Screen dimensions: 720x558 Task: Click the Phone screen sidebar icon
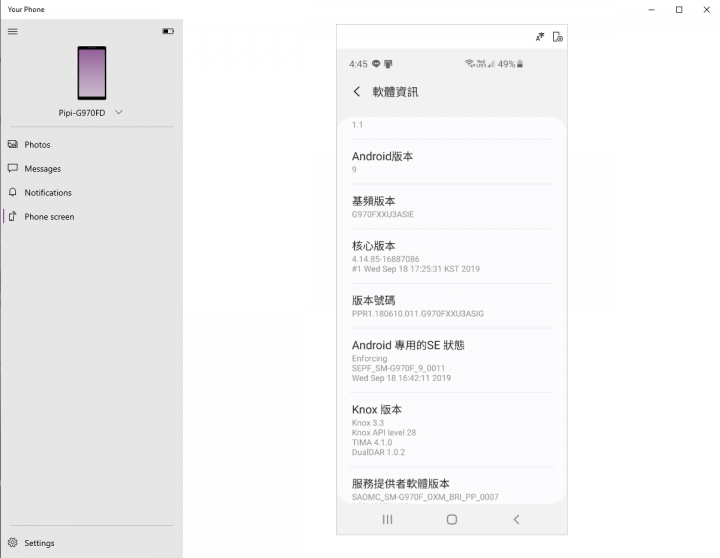(13, 216)
